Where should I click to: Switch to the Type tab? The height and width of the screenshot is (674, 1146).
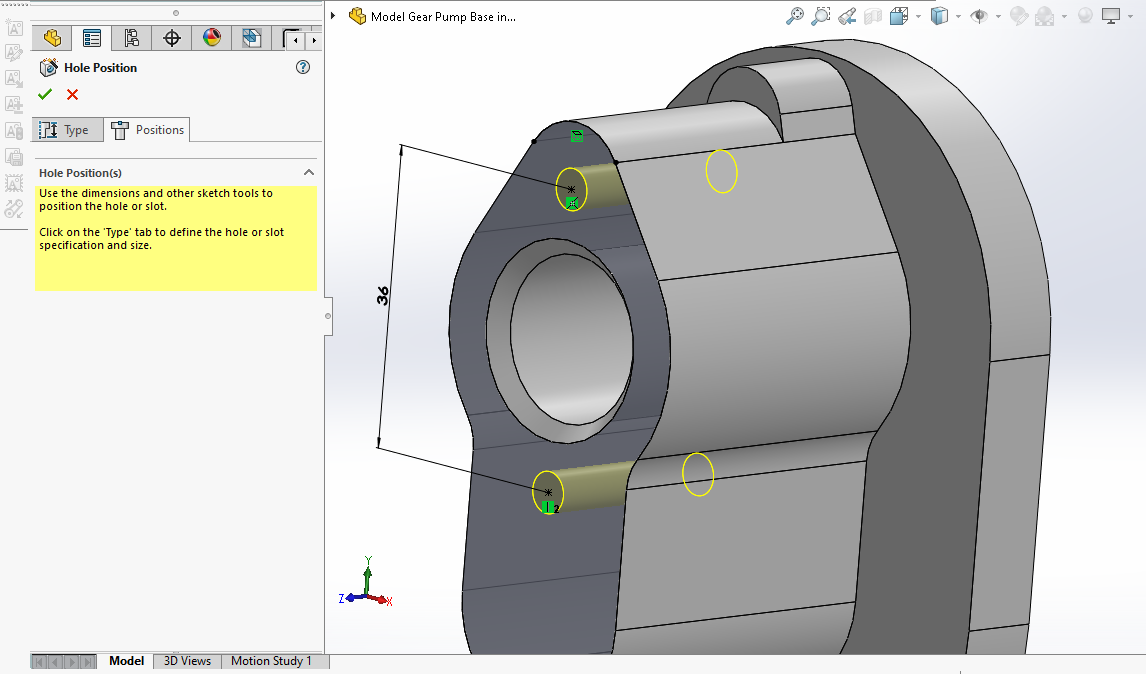pyautogui.click(x=66, y=130)
